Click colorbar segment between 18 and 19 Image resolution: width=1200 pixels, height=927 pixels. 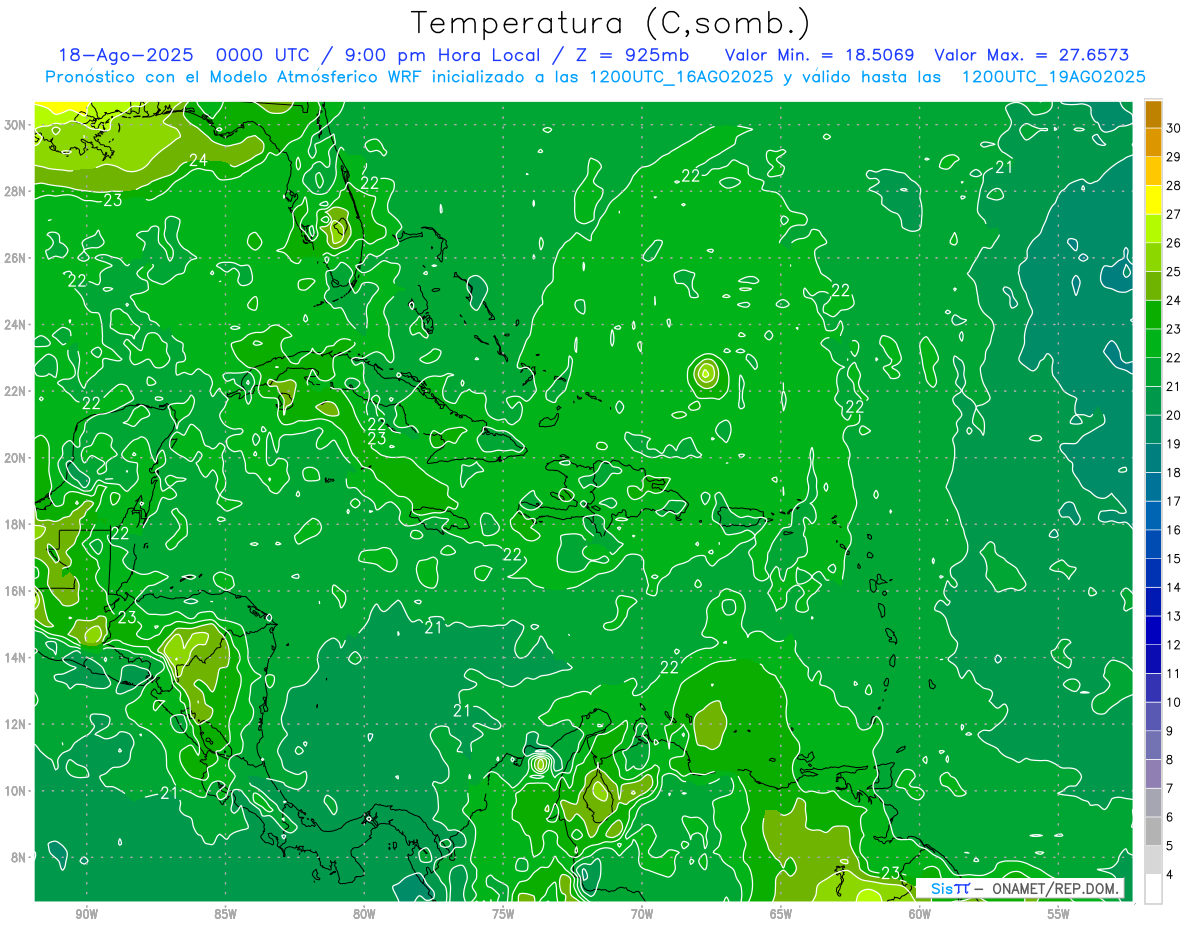click(1153, 458)
